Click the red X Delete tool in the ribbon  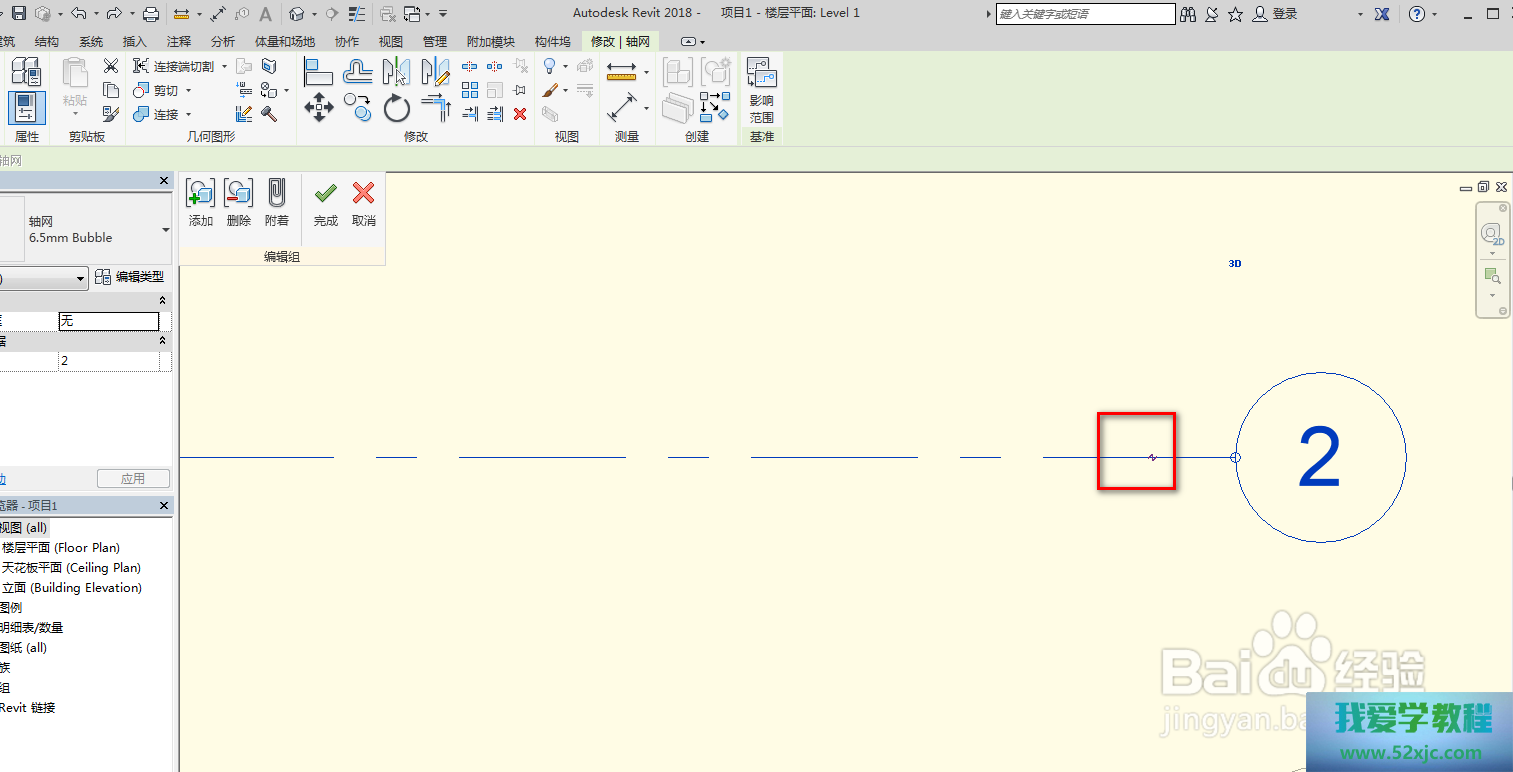(x=520, y=114)
